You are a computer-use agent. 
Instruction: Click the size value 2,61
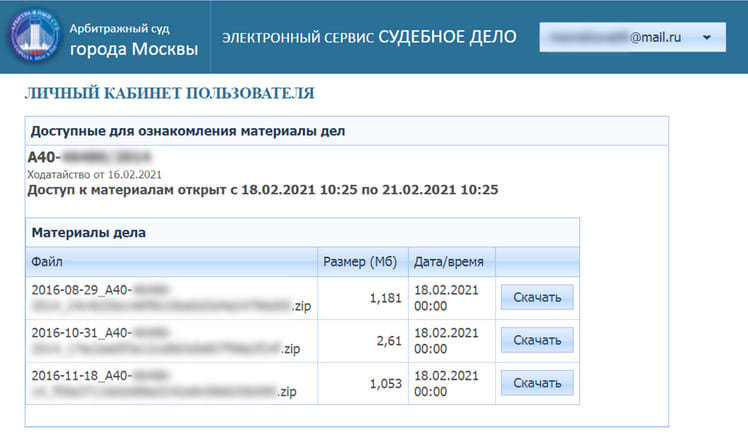[389, 341]
